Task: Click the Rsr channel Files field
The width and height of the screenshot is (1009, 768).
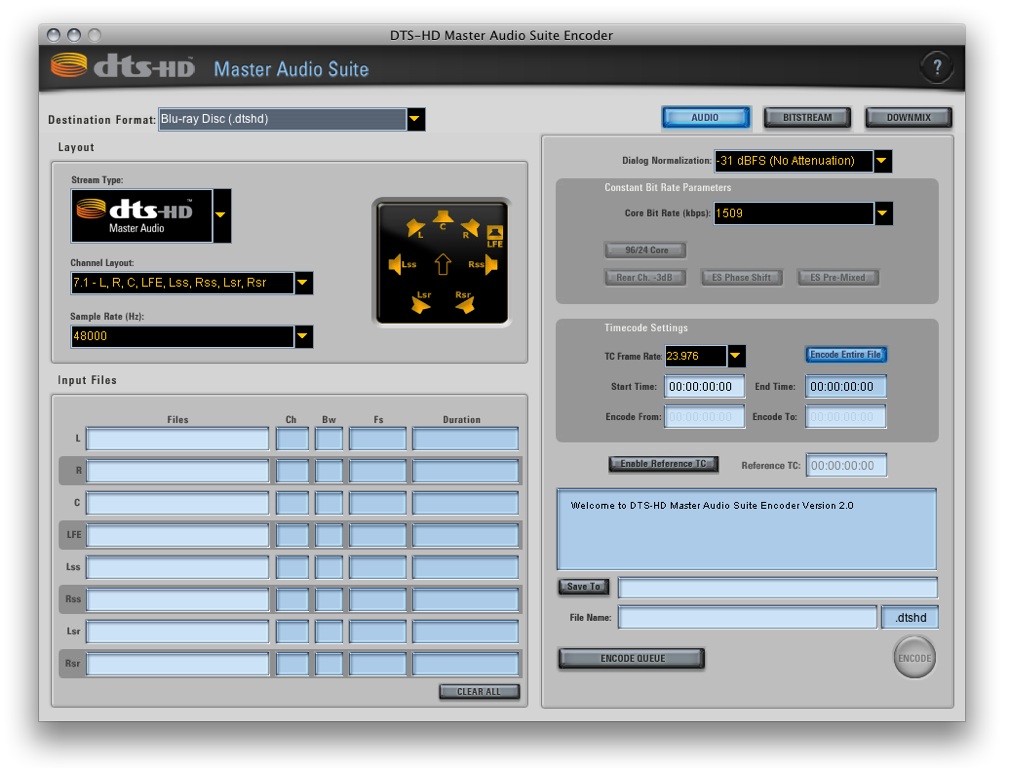Action: (x=178, y=664)
